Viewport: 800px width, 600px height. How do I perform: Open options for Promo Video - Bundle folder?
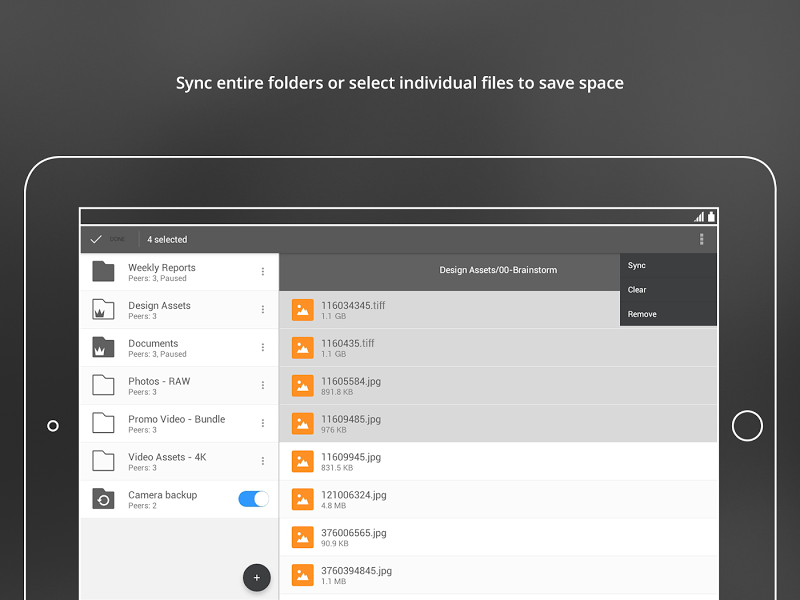click(263, 423)
